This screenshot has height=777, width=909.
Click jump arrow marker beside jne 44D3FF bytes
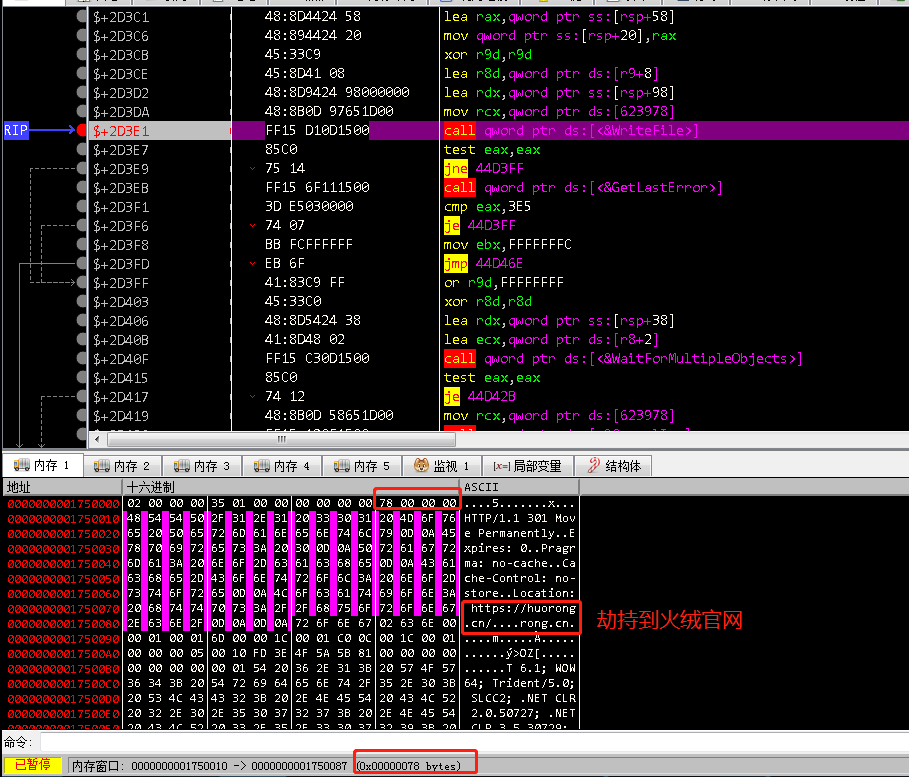point(253,169)
